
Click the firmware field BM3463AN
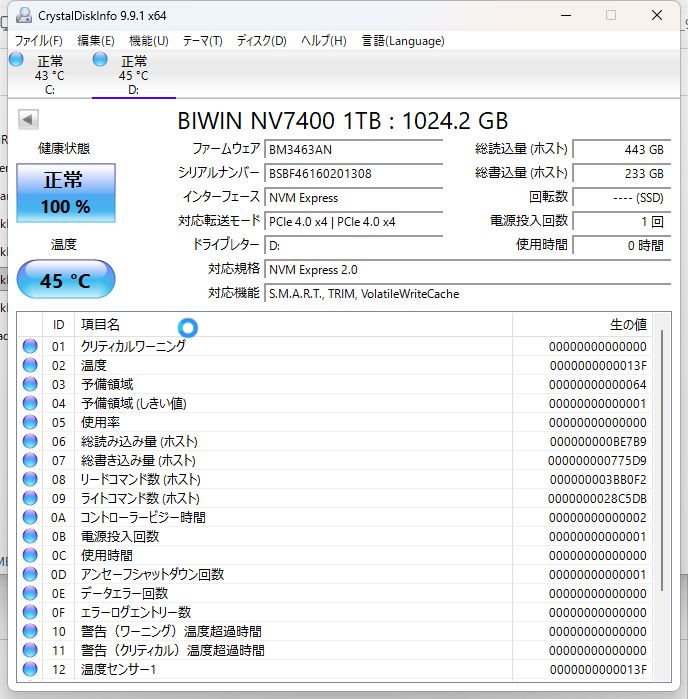354,149
